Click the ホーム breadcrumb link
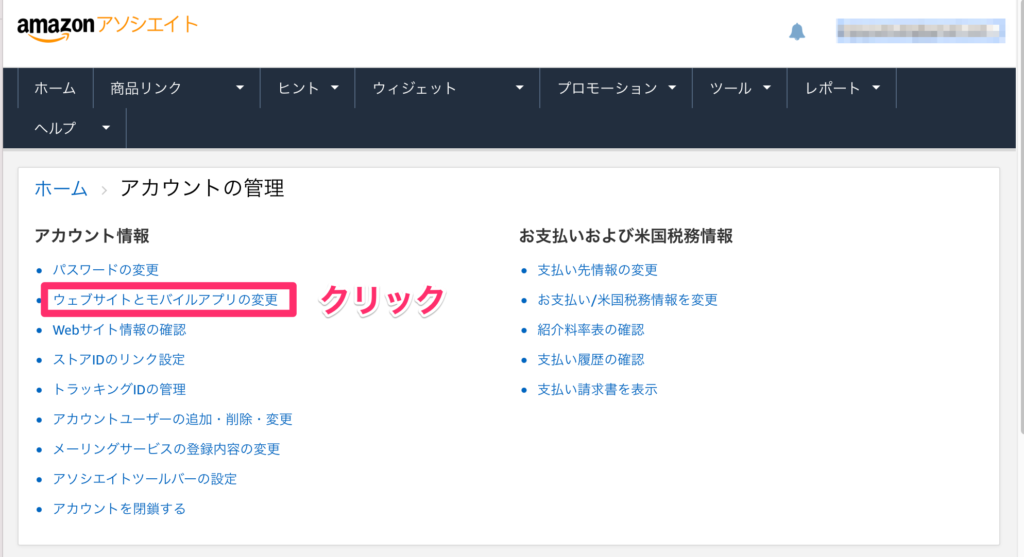 tap(61, 189)
